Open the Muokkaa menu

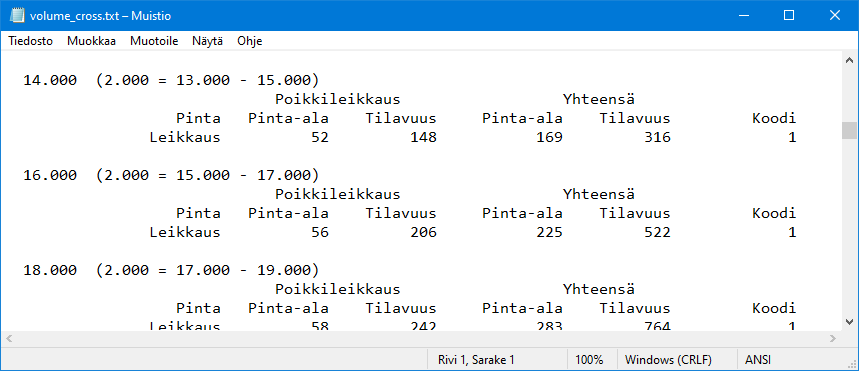click(91, 41)
